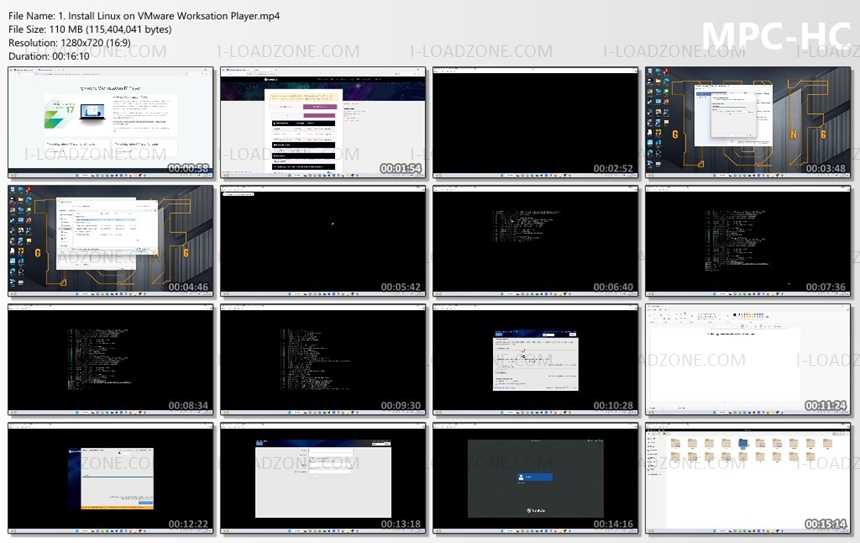Screen dimensions: 860x543
Task: Select the terminal output frame at 00:08:34
Action: [x=111, y=360]
